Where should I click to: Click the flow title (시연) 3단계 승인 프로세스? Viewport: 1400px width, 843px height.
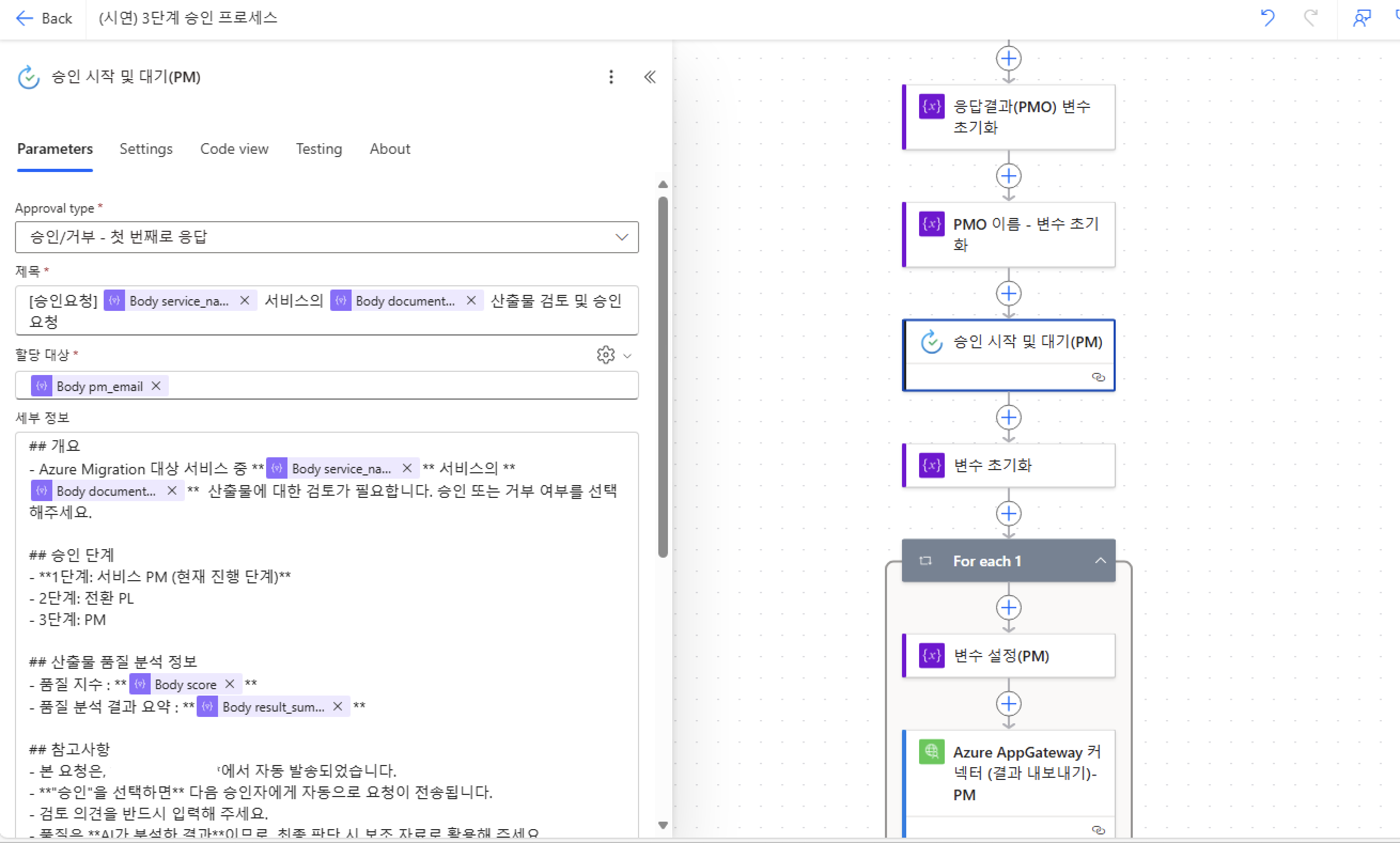(188, 18)
